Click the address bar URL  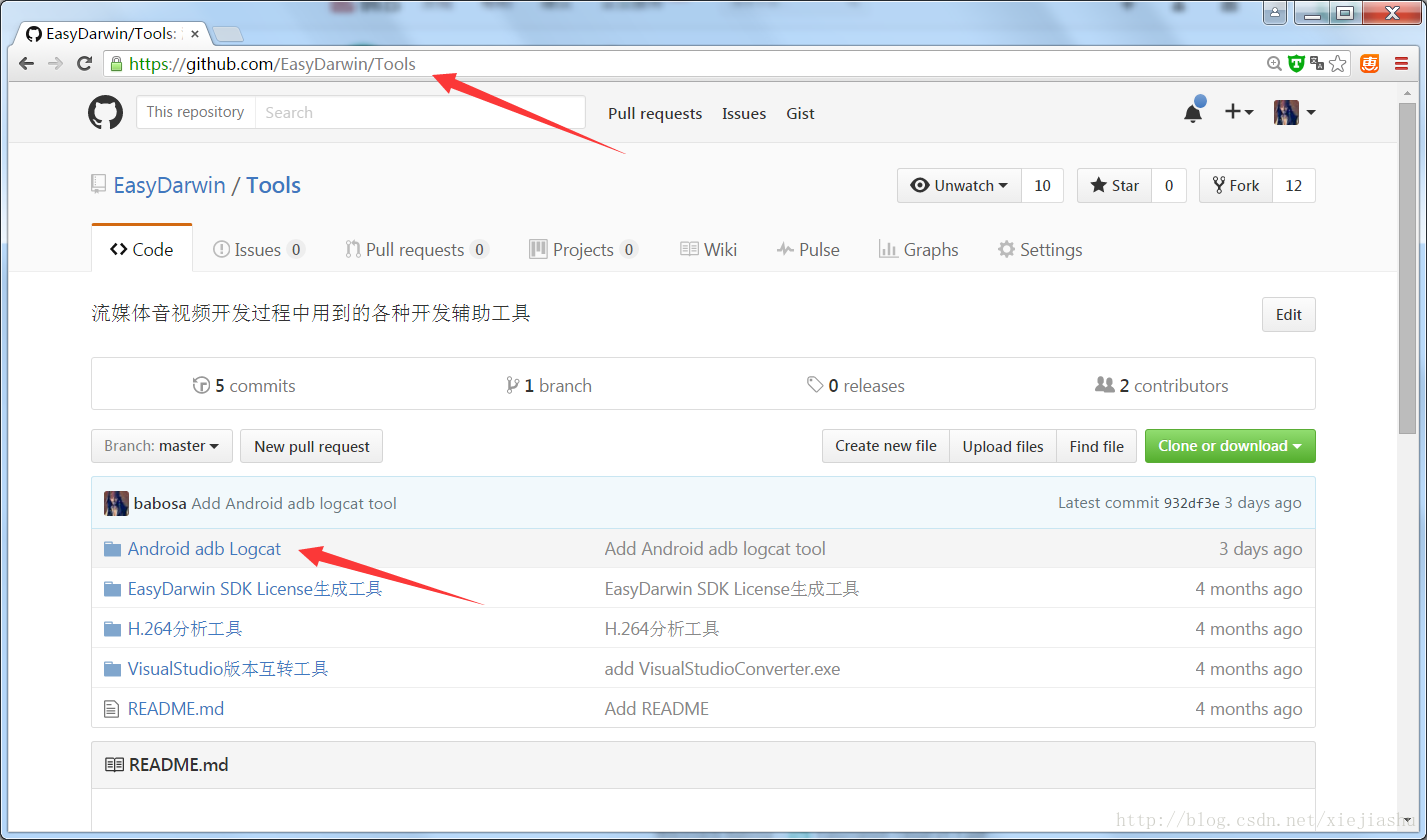pos(272,64)
